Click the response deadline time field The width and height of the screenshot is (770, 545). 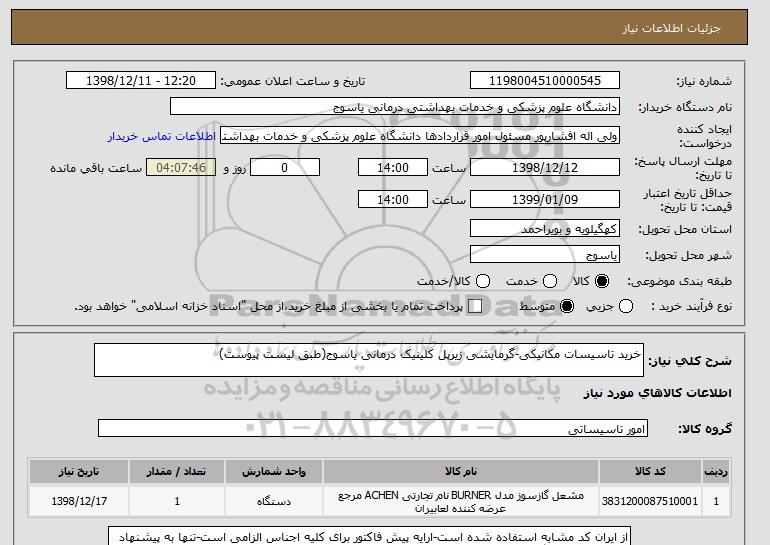[393, 167]
